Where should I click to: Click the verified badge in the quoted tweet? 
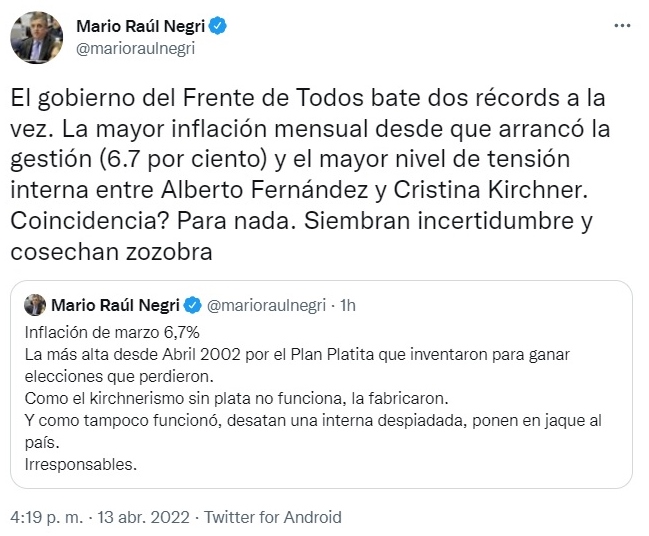(192, 305)
